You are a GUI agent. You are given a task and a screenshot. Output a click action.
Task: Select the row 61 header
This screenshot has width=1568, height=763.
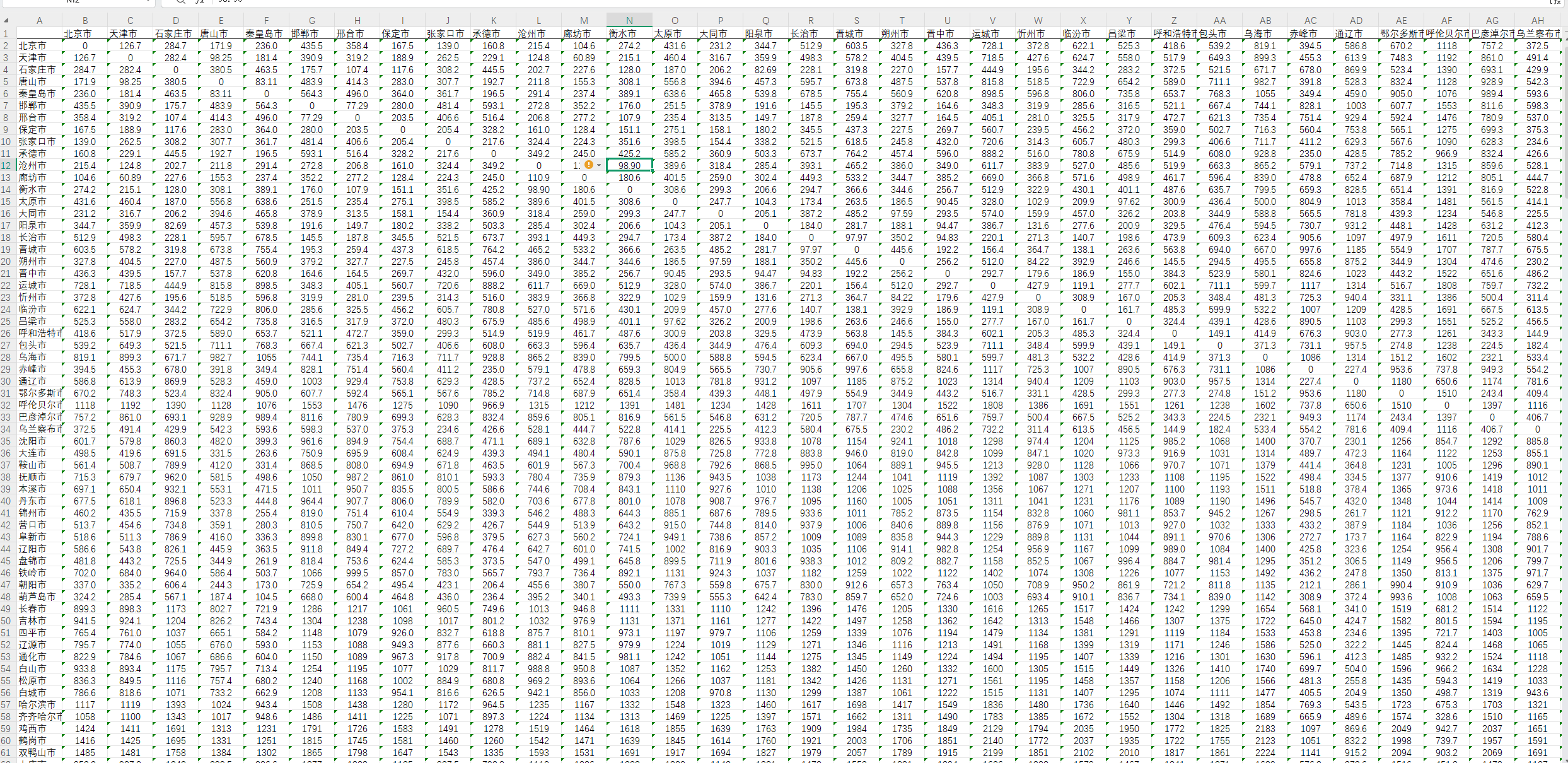(x=6, y=752)
